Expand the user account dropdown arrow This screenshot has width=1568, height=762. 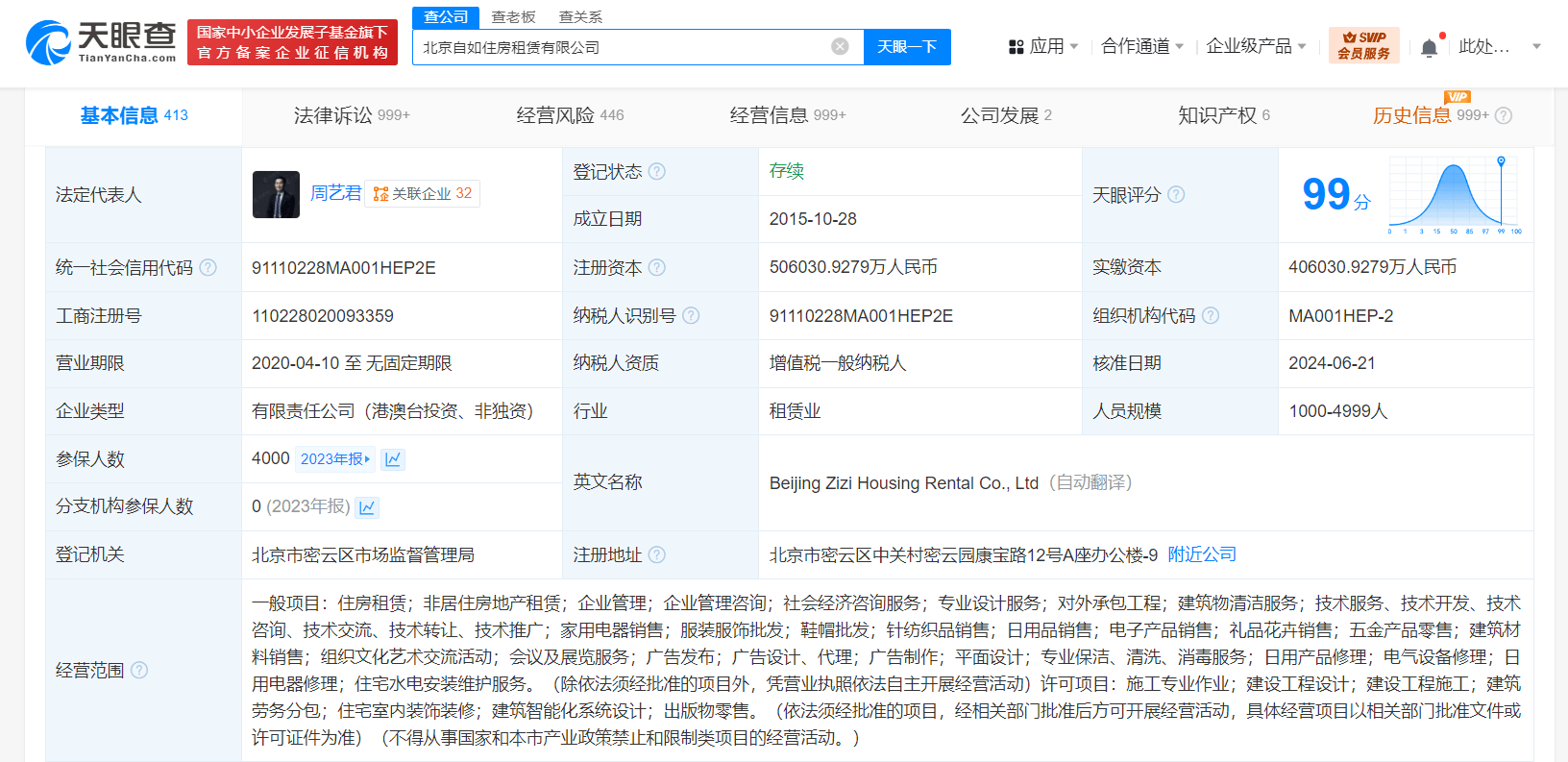[x=1536, y=46]
